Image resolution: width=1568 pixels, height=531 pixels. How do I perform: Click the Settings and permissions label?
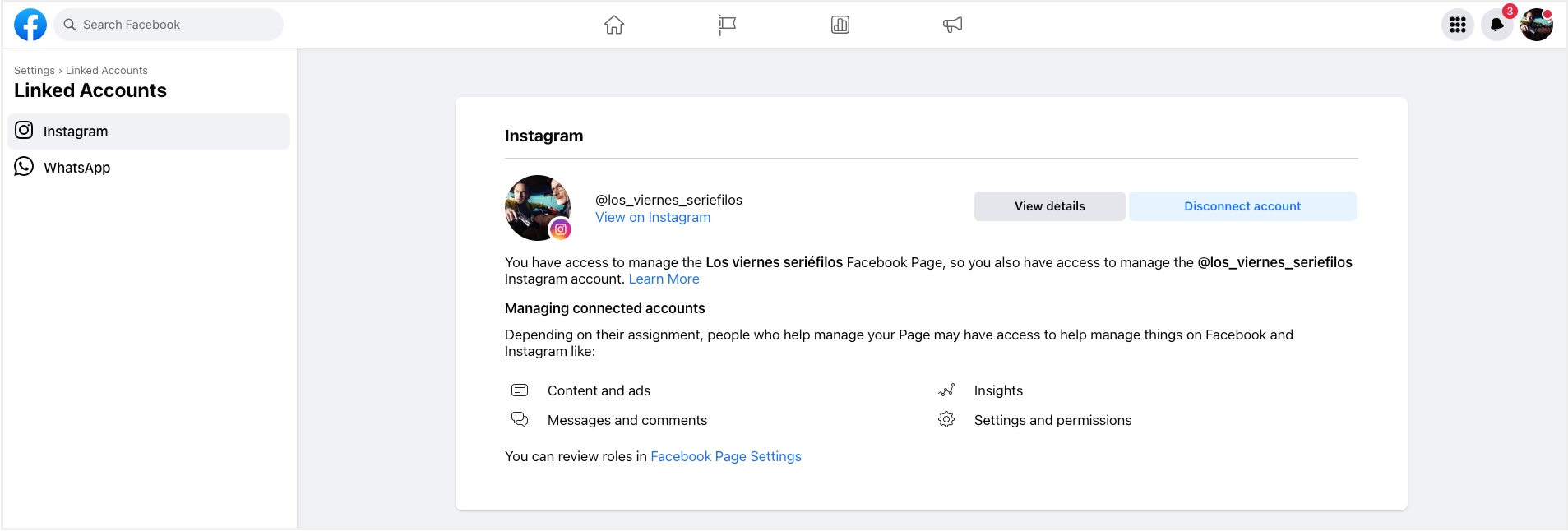(x=1052, y=420)
